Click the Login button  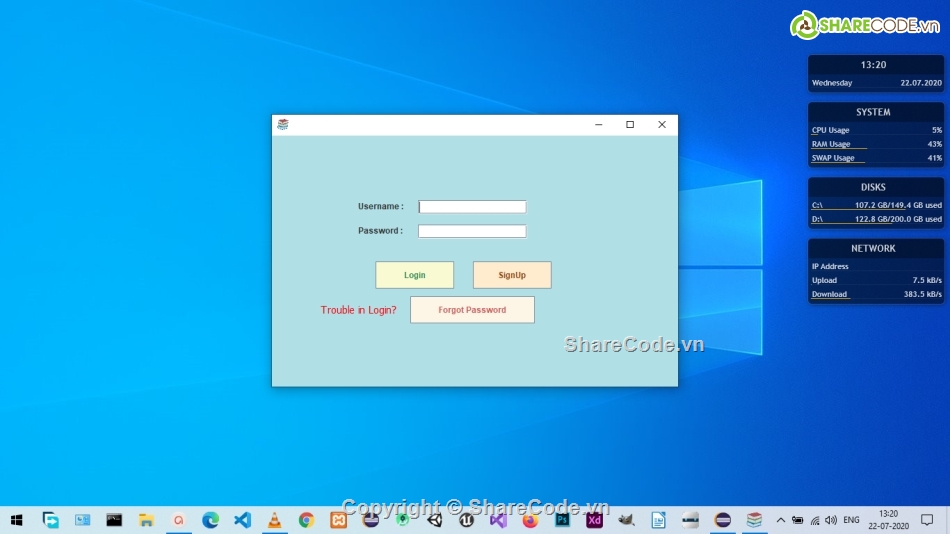click(x=414, y=275)
